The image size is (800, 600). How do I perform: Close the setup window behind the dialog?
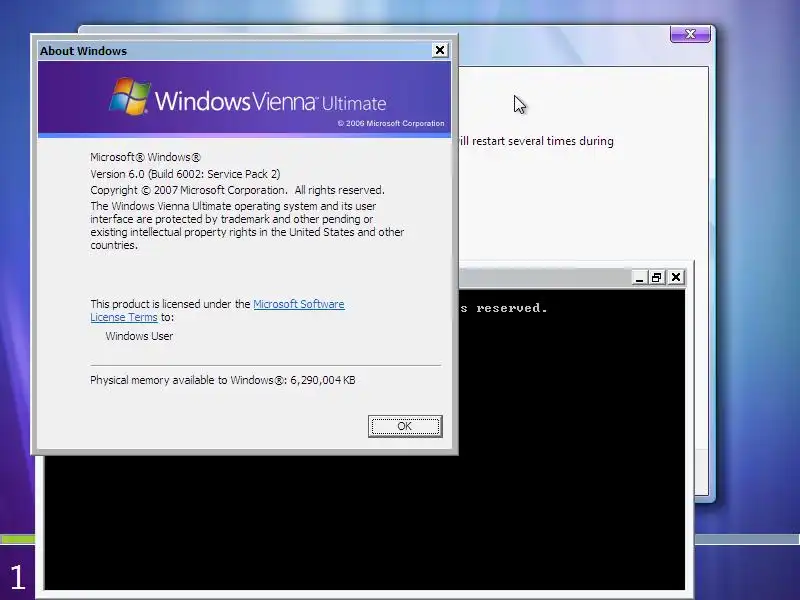coord(690,34)
